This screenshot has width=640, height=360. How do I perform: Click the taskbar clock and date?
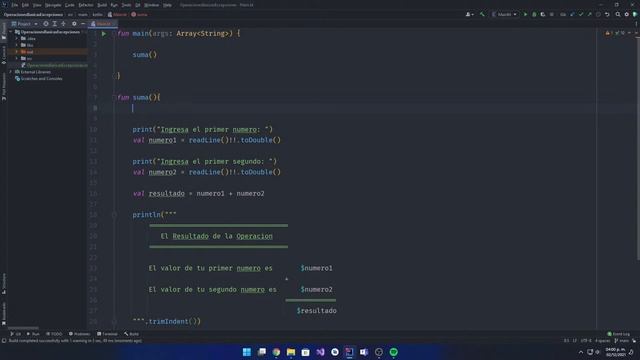(x=616, y=352)
